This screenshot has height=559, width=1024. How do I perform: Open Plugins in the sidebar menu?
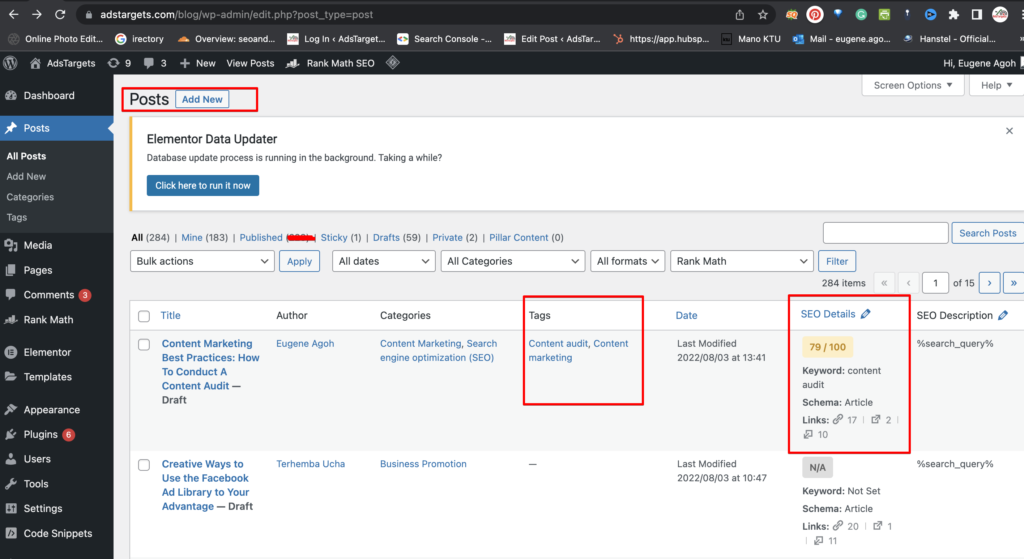(x=41, y=435)
